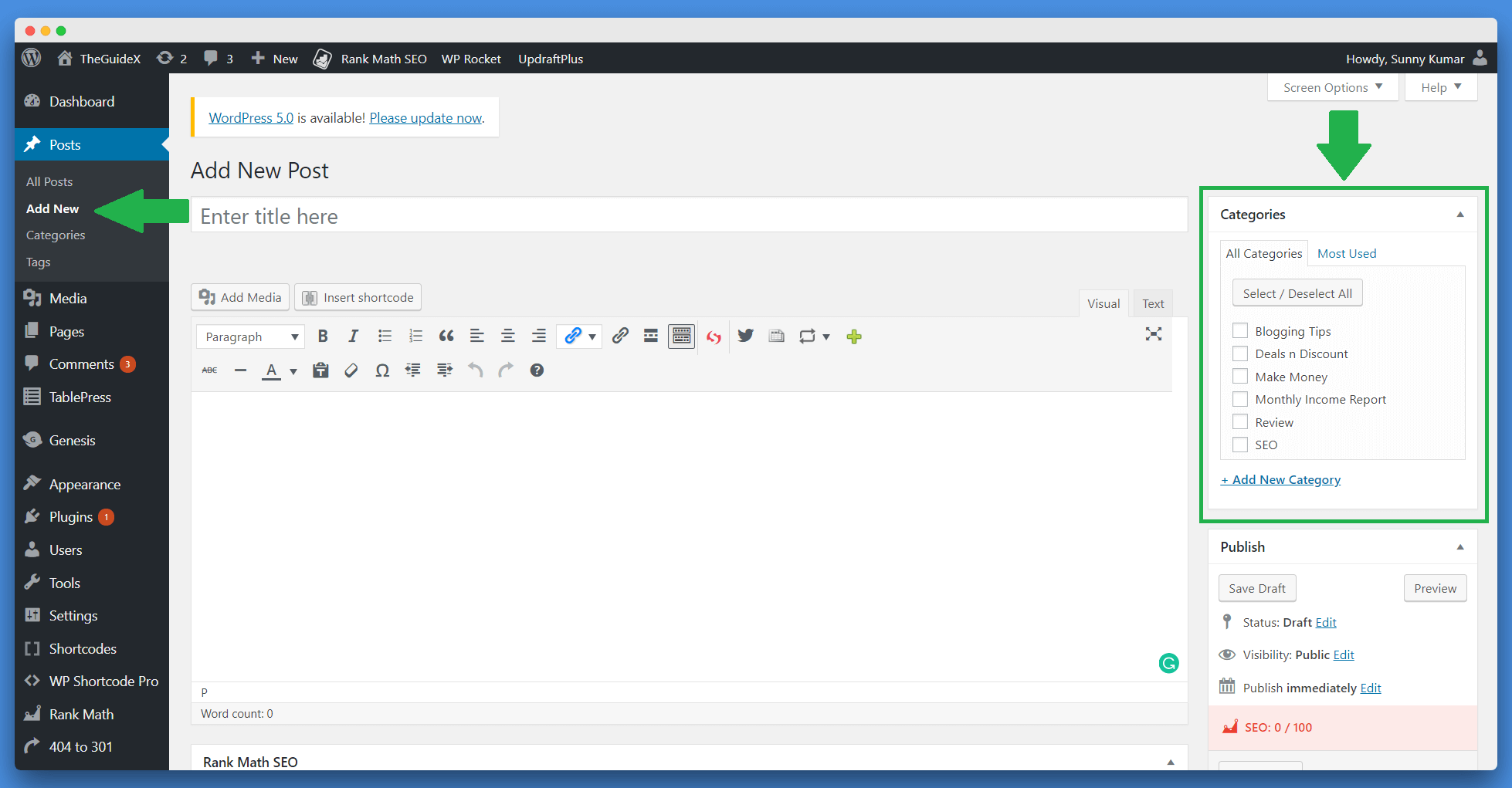1512x788 pixels.
Task: Increase indent of the paragraph
Action: (x=445, y=370)
